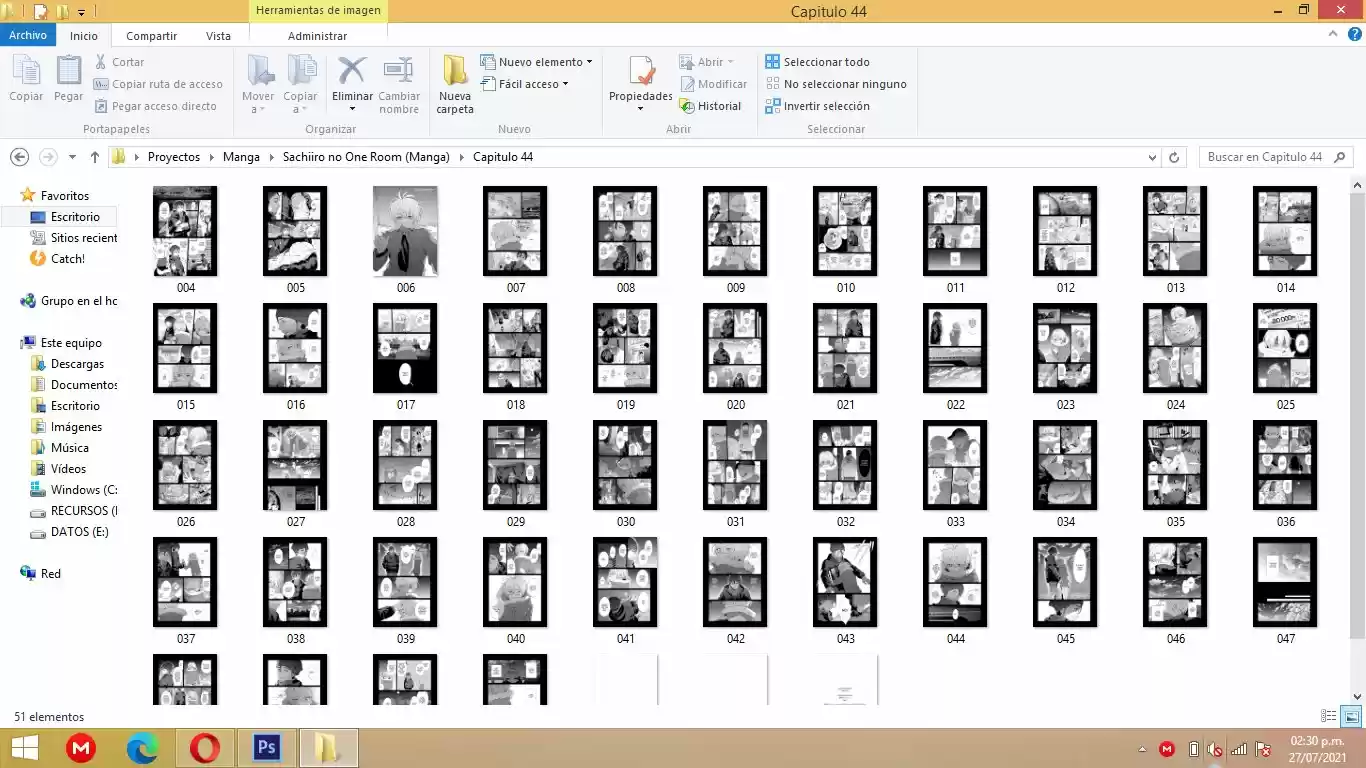Go back with the back arrow button
This screenshot has width=1366, height=768.
(19, 157)
